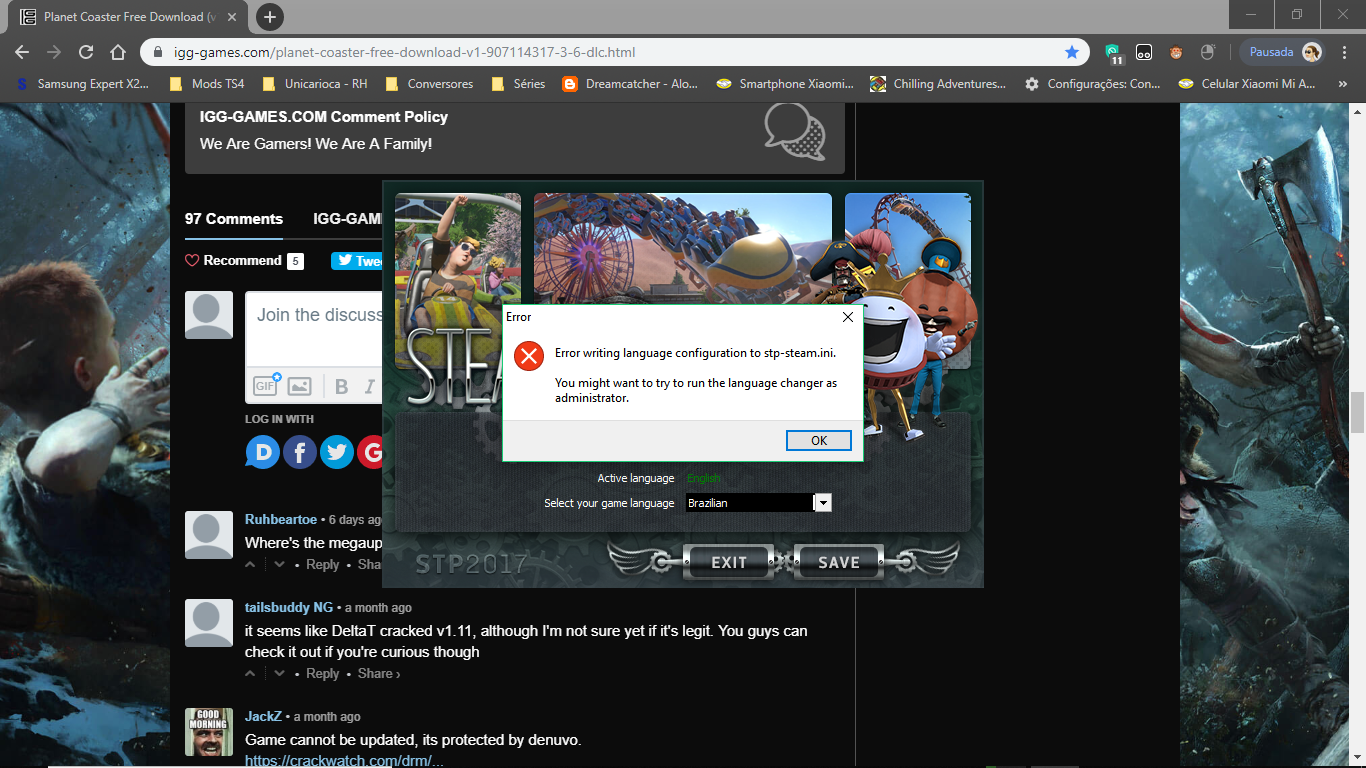
Task: Reply to Ruhbeartoe's comment
Action: pos(323,565)
